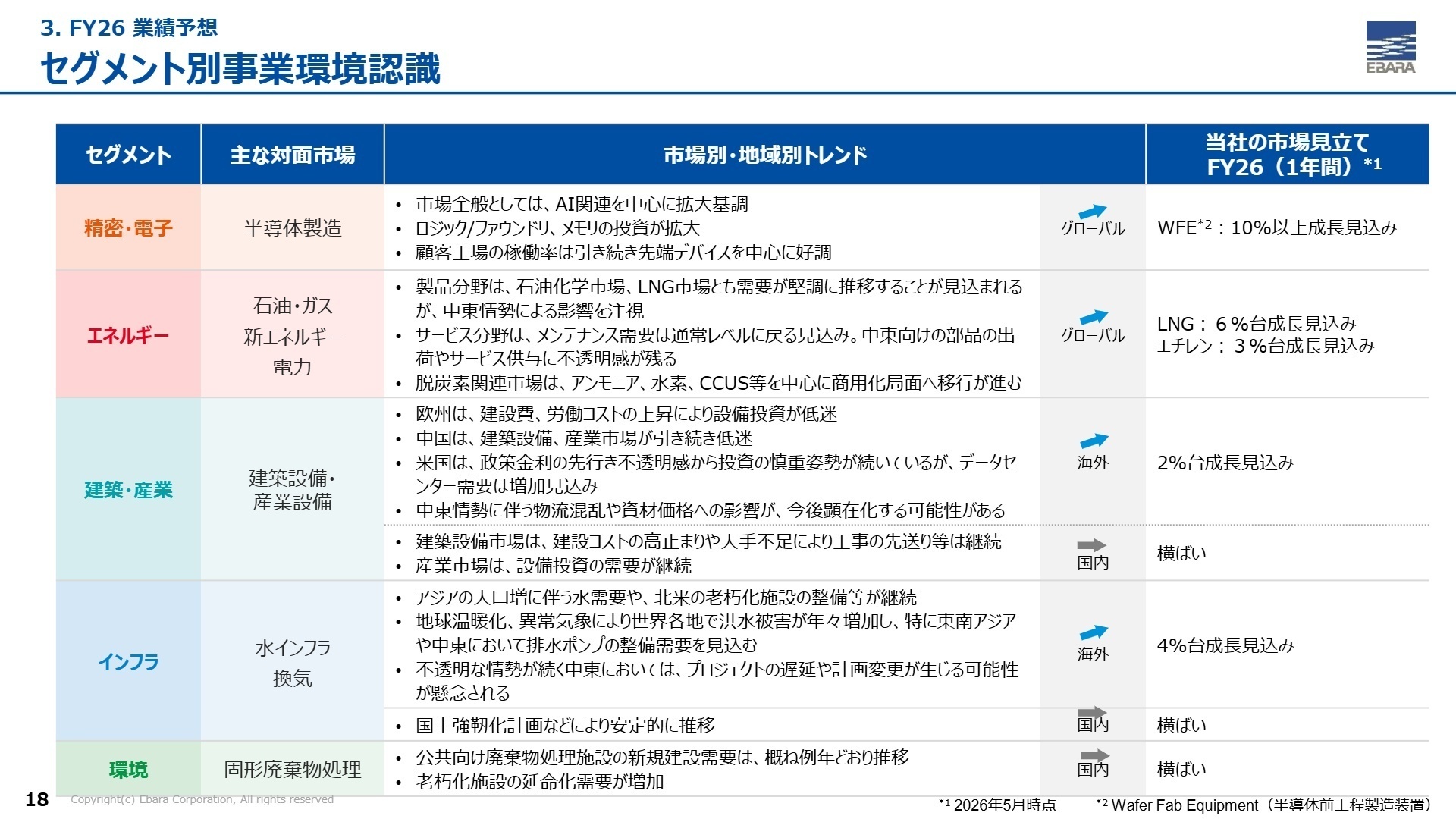Image resolution: width=1456 pixels, height=819 pixels.
Task: Click the 精密・電子 segment cell
Action: pos(128,227)
